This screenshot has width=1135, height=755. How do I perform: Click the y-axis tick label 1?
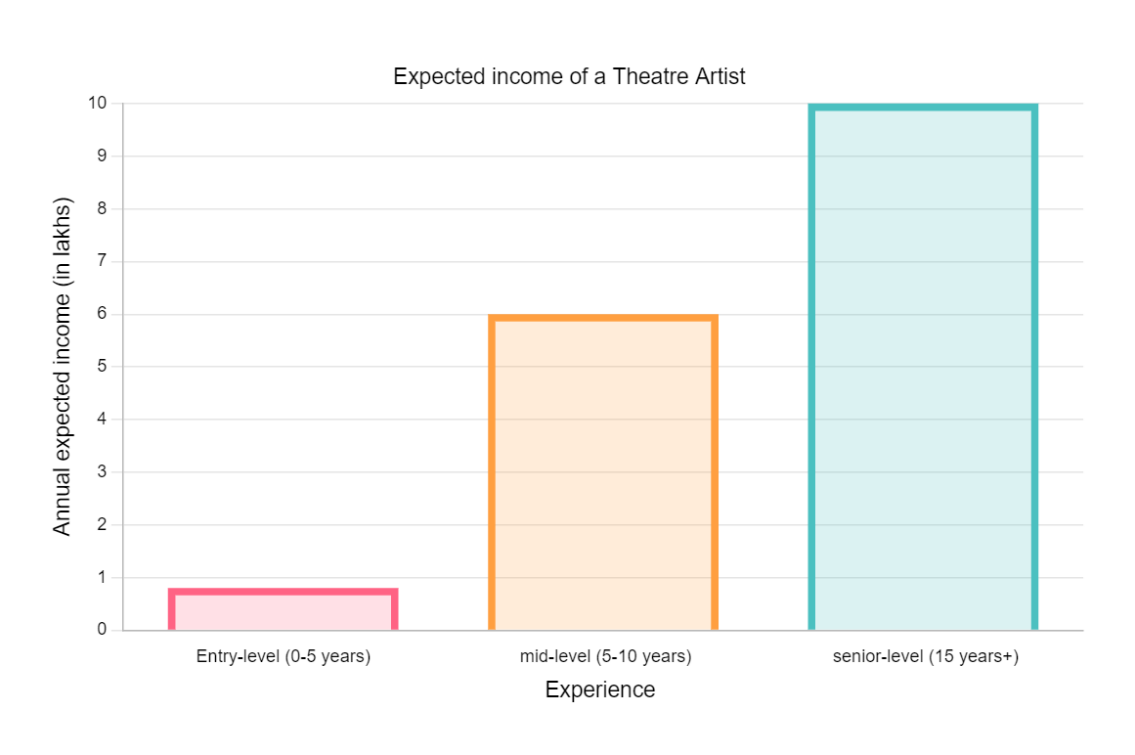pos(102,577)
